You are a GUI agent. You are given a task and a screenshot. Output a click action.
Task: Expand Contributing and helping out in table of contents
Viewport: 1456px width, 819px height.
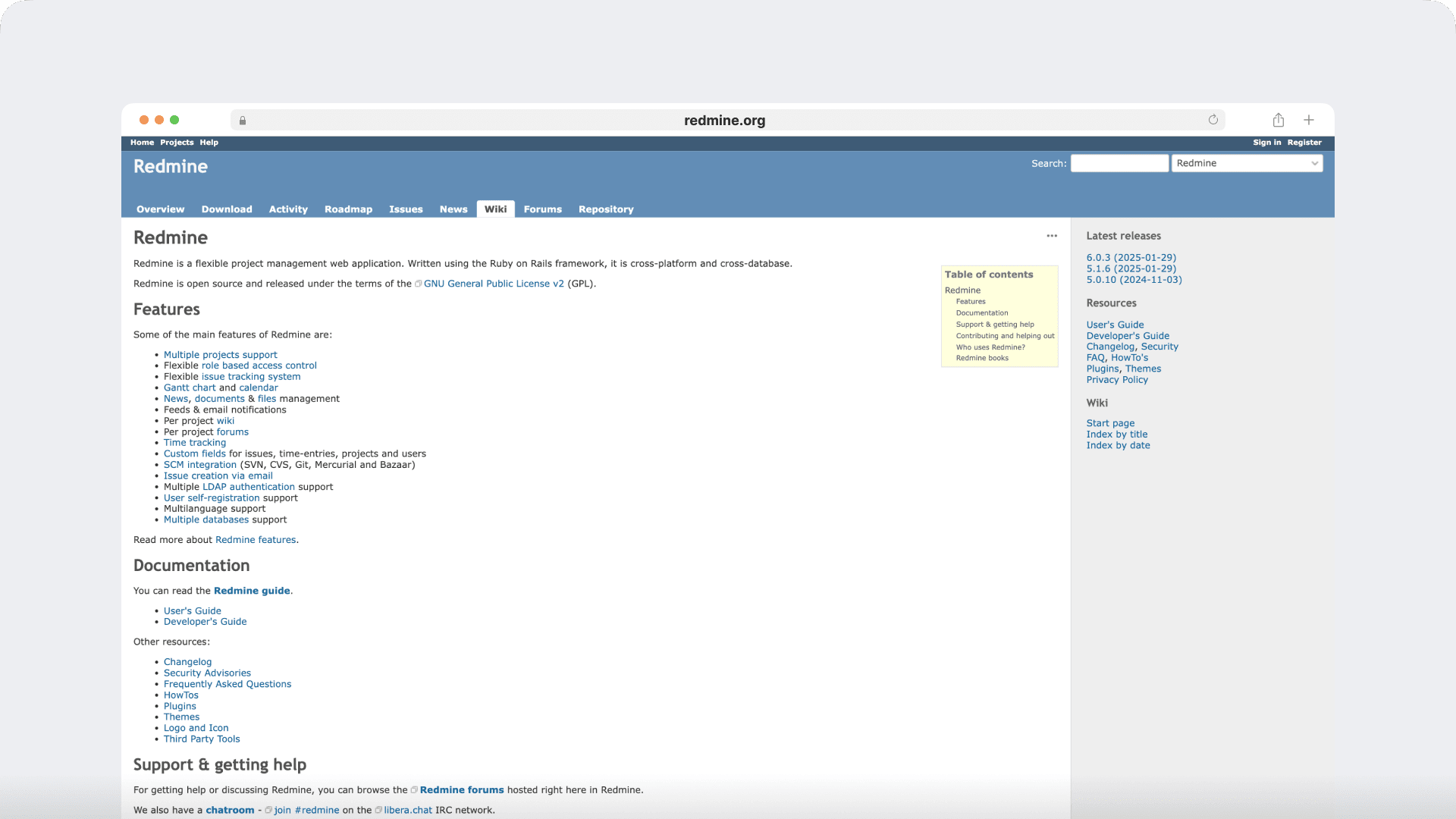[x=1005, y=335]
